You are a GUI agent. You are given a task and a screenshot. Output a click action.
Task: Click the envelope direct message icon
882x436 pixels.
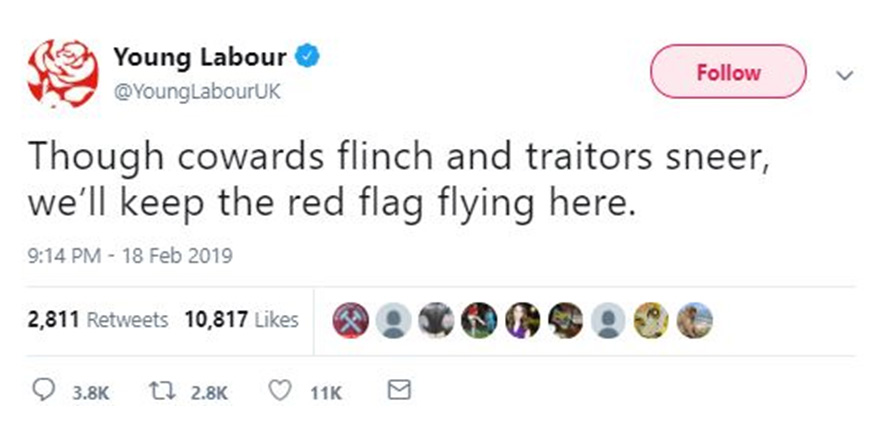pyautogui.click(x=400, y=390)
